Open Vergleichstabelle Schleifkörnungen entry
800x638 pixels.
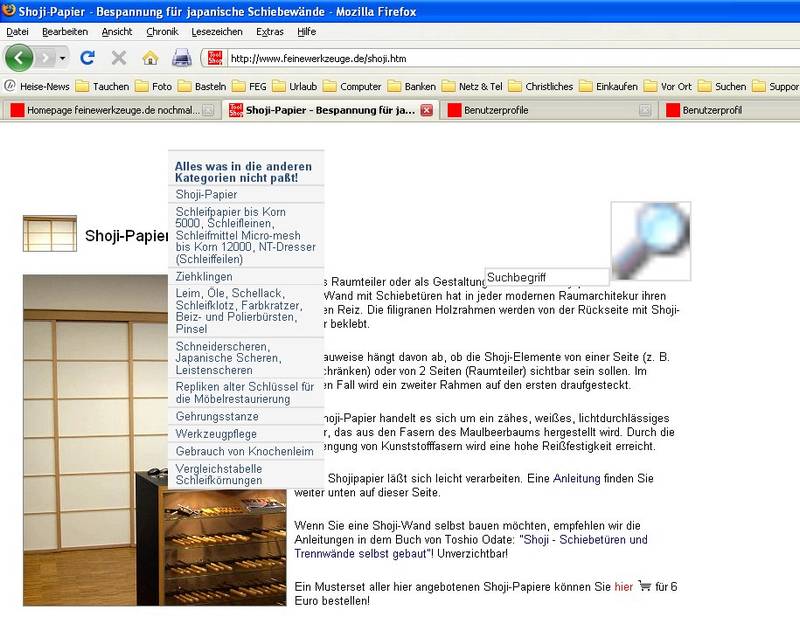246,474
